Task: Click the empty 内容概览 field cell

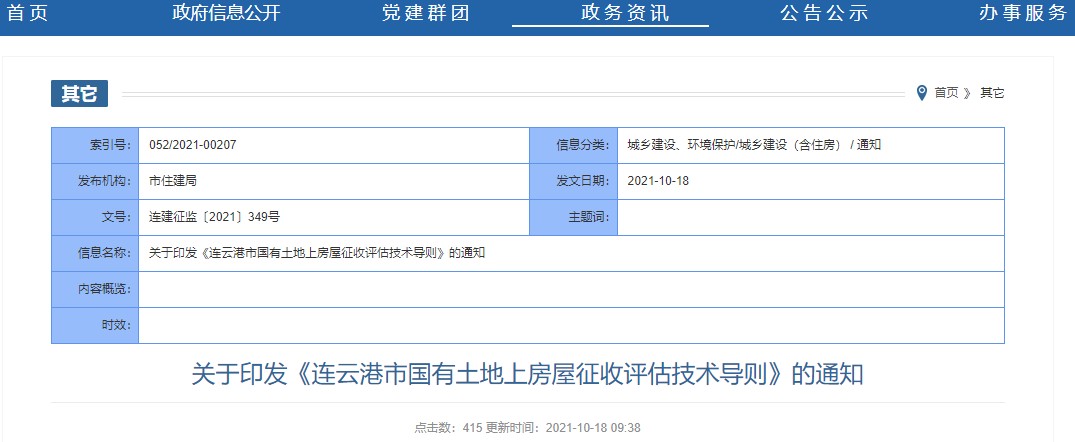Action: 570,289
